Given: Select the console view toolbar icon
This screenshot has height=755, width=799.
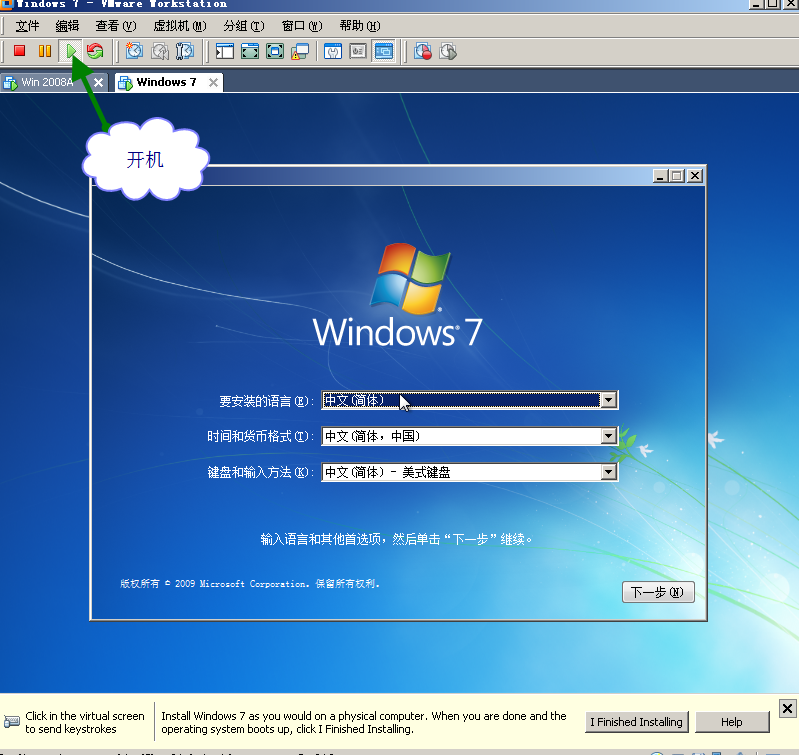Looking at the screenshot, I should pyautogui.click(x=383, y=51).
